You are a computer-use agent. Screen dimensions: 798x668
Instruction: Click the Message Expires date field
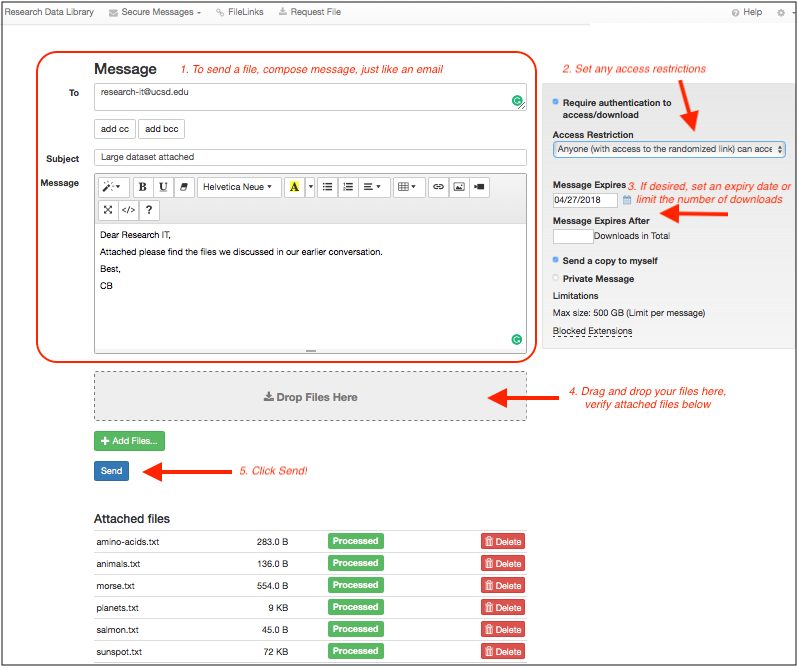click(585, 200)
